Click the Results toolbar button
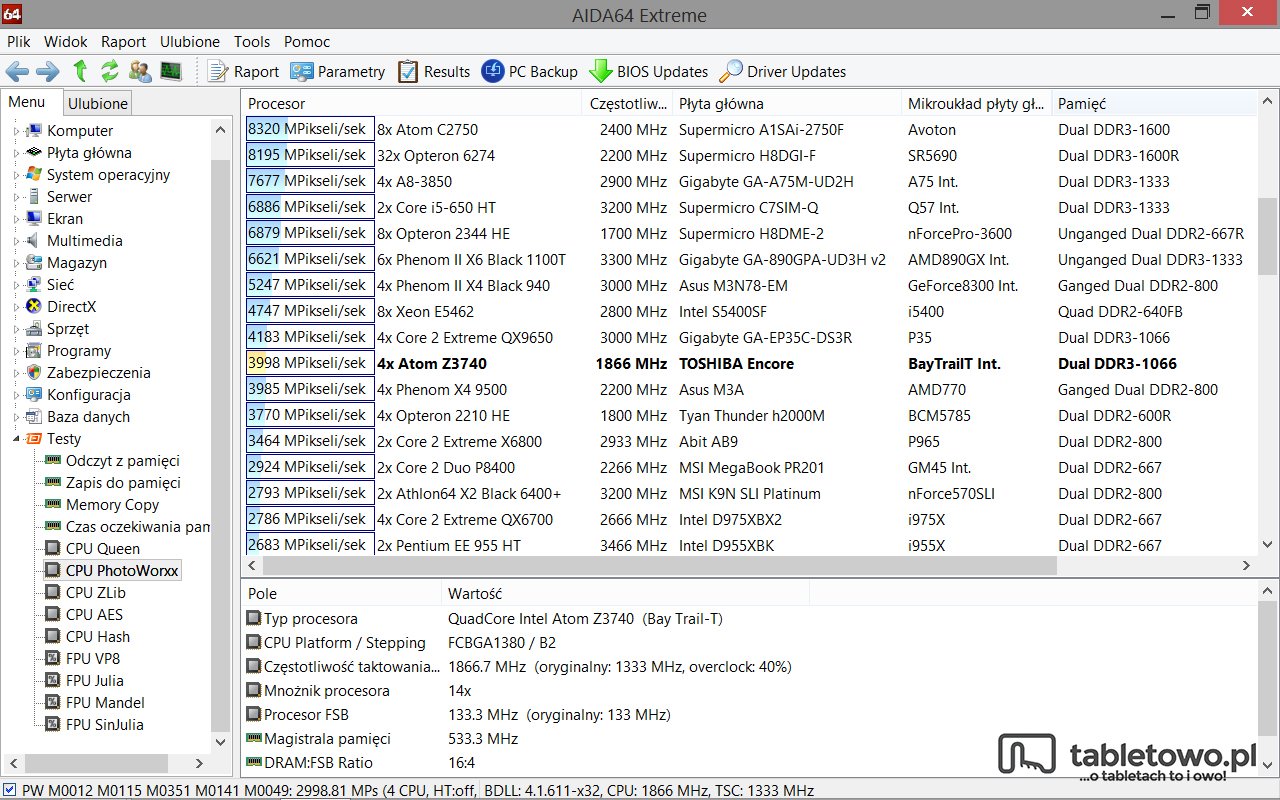The height and width of the screenshot is (800, 1280). pos(434,71)
